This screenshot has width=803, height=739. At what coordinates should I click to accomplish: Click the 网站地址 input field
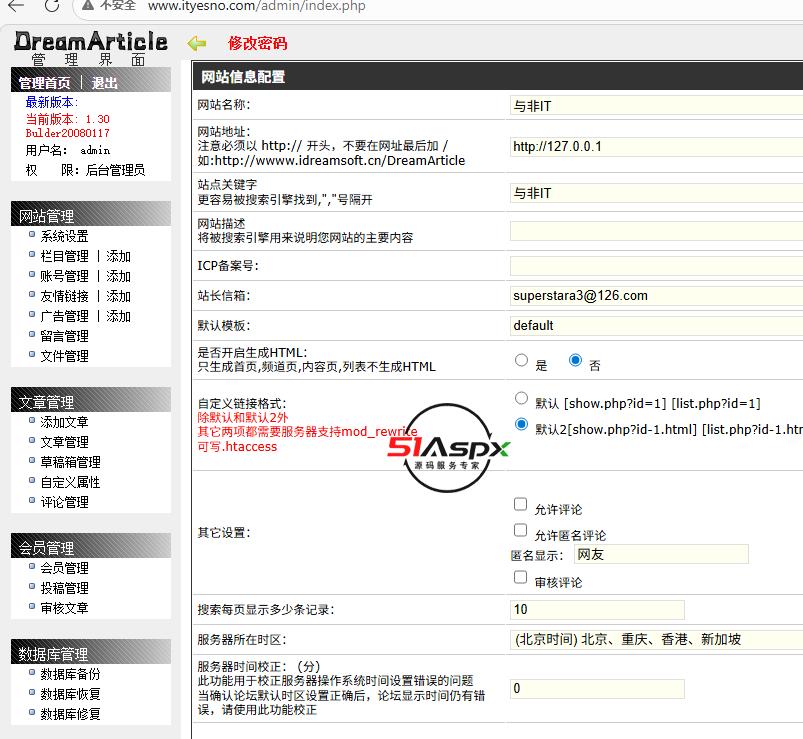click(x=656, y=146)
